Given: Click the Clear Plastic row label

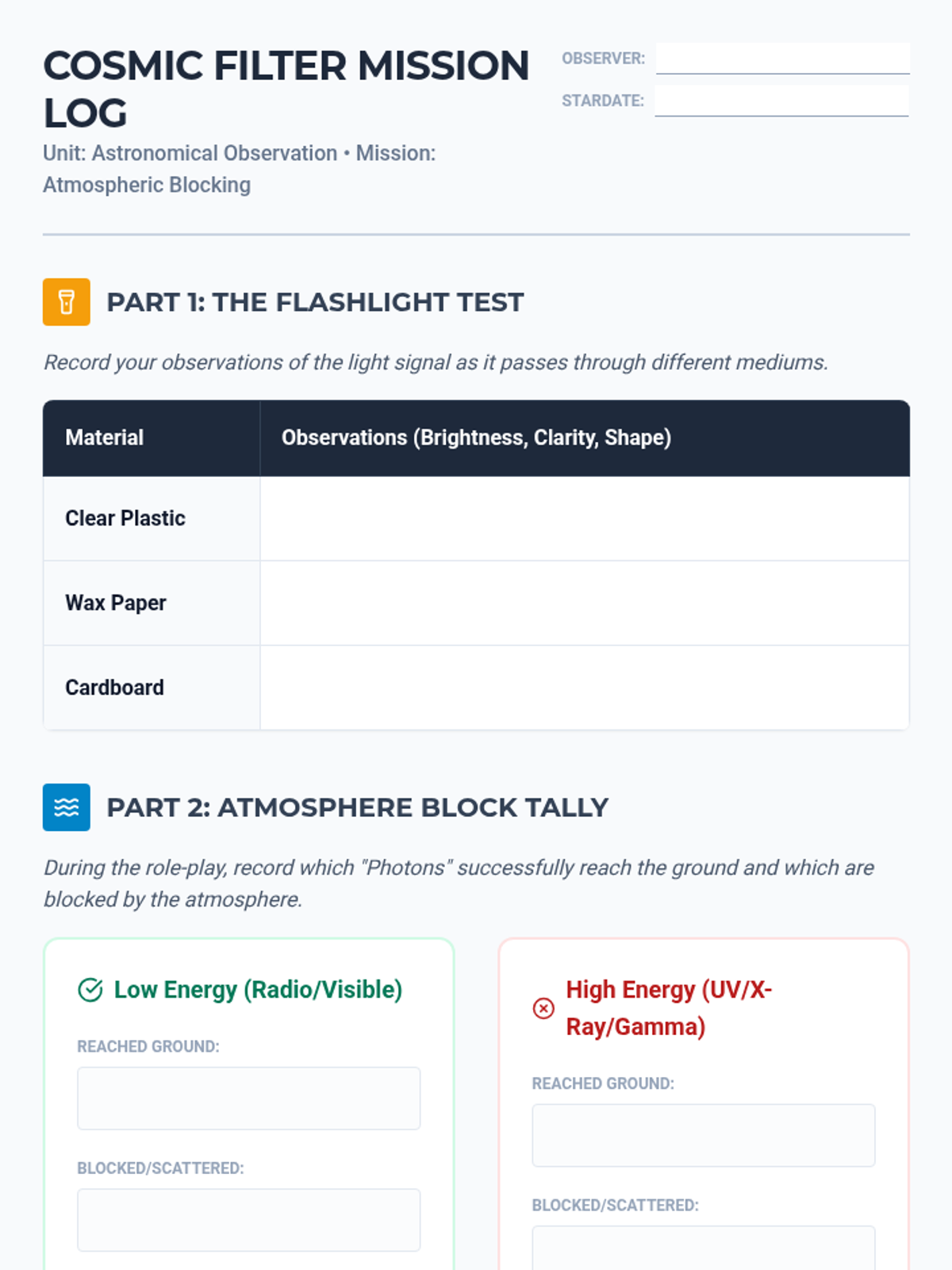Looking at the screenshot, I should click(x=125, y=518).
